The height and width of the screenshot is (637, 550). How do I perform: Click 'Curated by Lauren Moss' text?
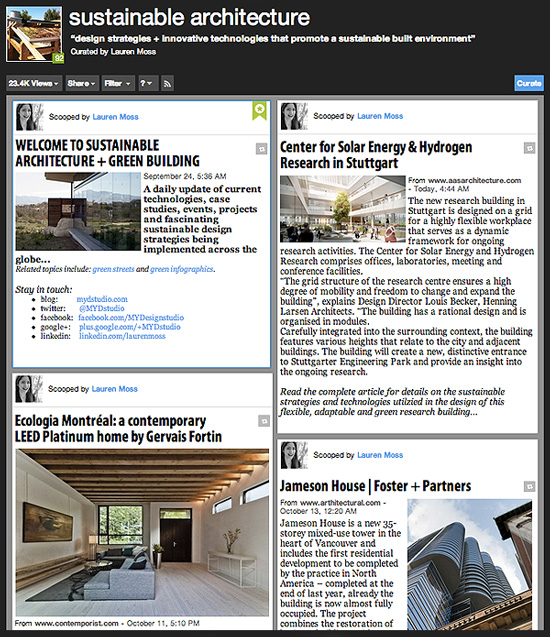point(113,52)
